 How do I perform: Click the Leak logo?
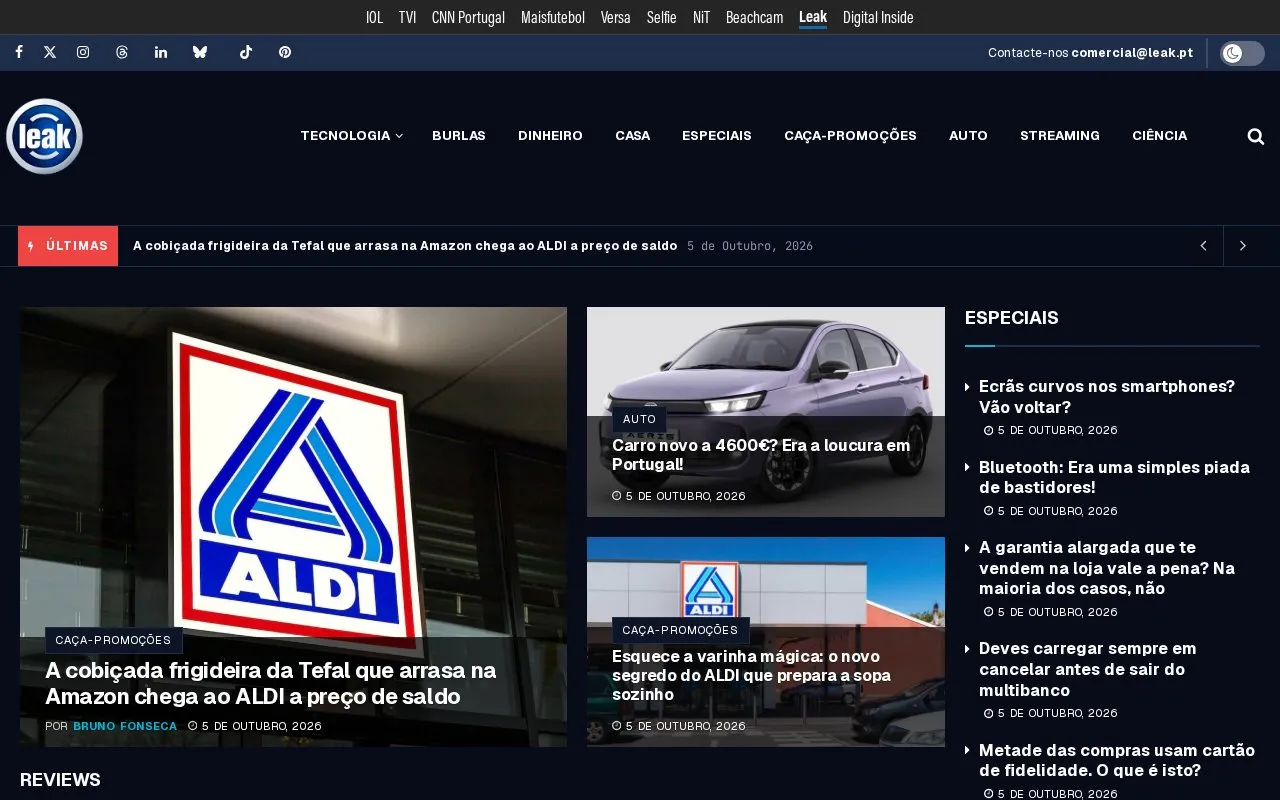coord(44,136)
